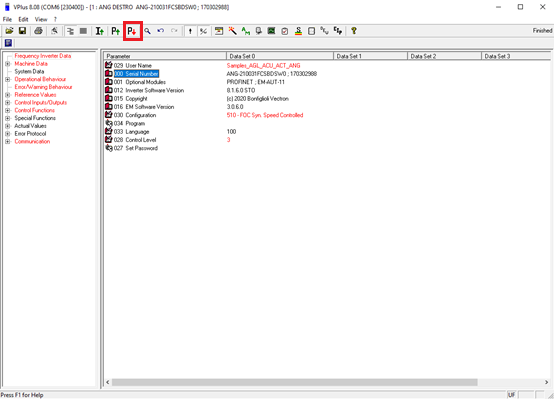Click the blue undo arrow icon
The width and height of the screenshot is (554, 399).
[x=161, y=31]
